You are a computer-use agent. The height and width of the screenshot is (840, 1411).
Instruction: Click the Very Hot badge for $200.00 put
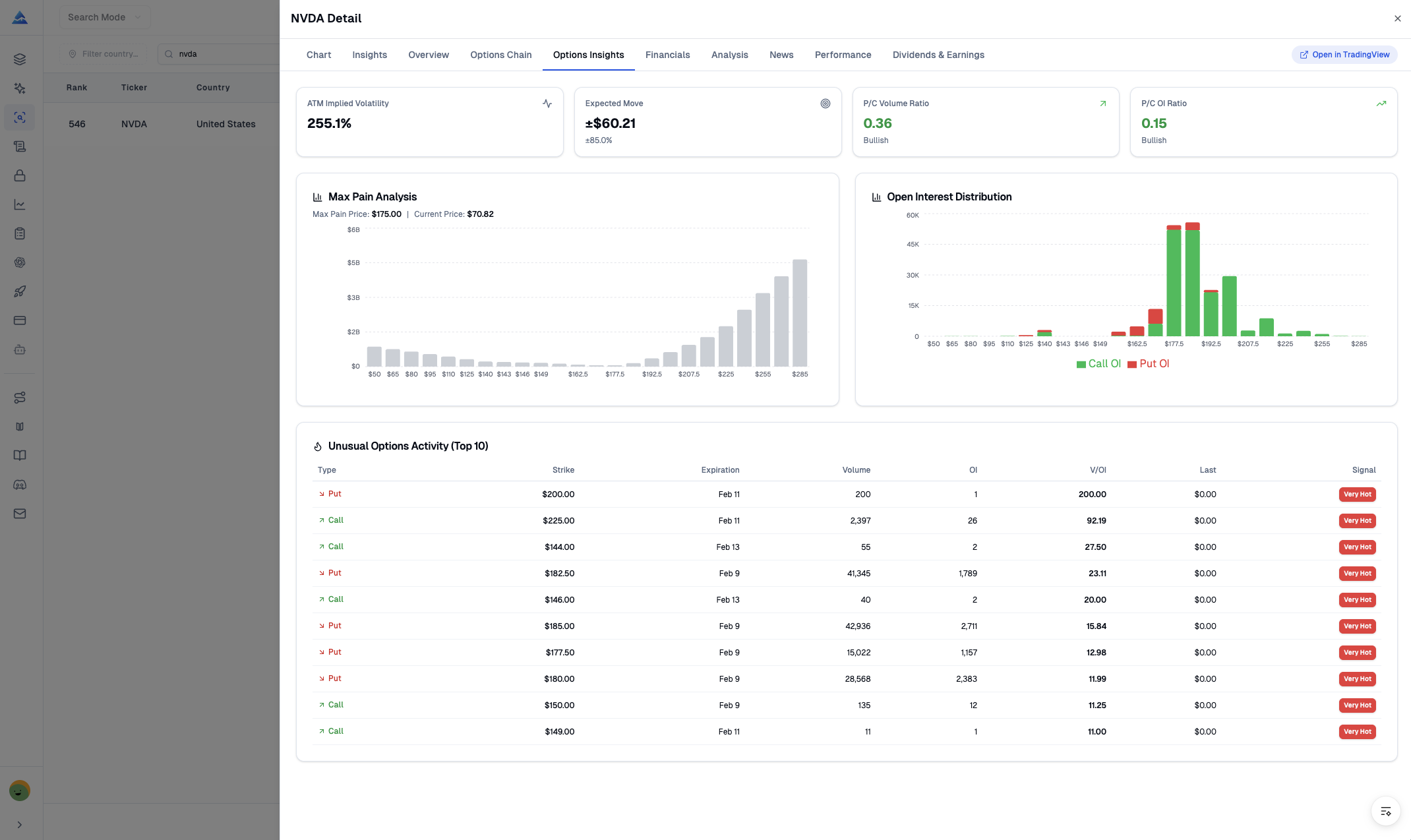click(x=1357, y=495)
